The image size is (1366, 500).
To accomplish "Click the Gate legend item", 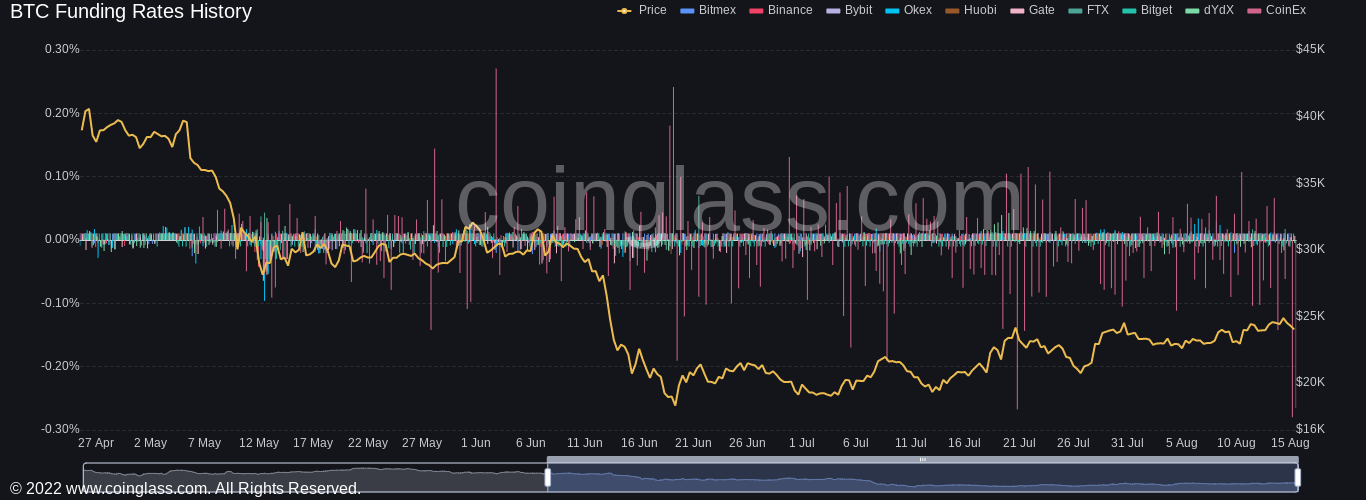I will 1032,10.
